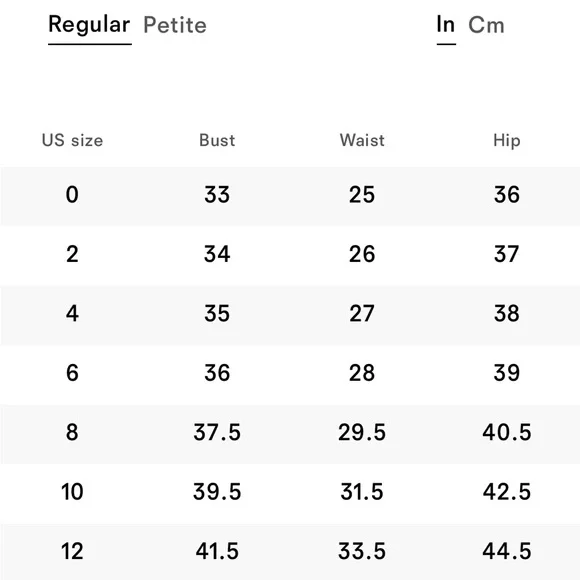
Task: Click the 44.5 hip measurement cell
Action: tap(507, 551)
